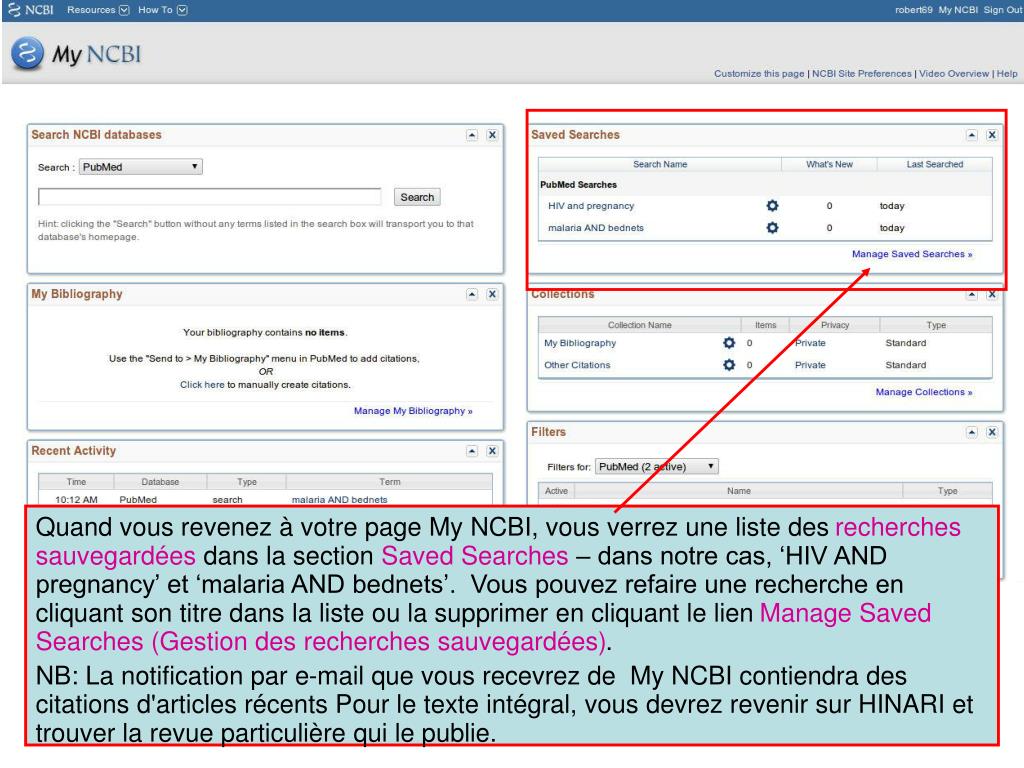Close the Saved Searches panel
Image resolution: width=1024 pixels, height=768 pixels.
tap(992, 135)
